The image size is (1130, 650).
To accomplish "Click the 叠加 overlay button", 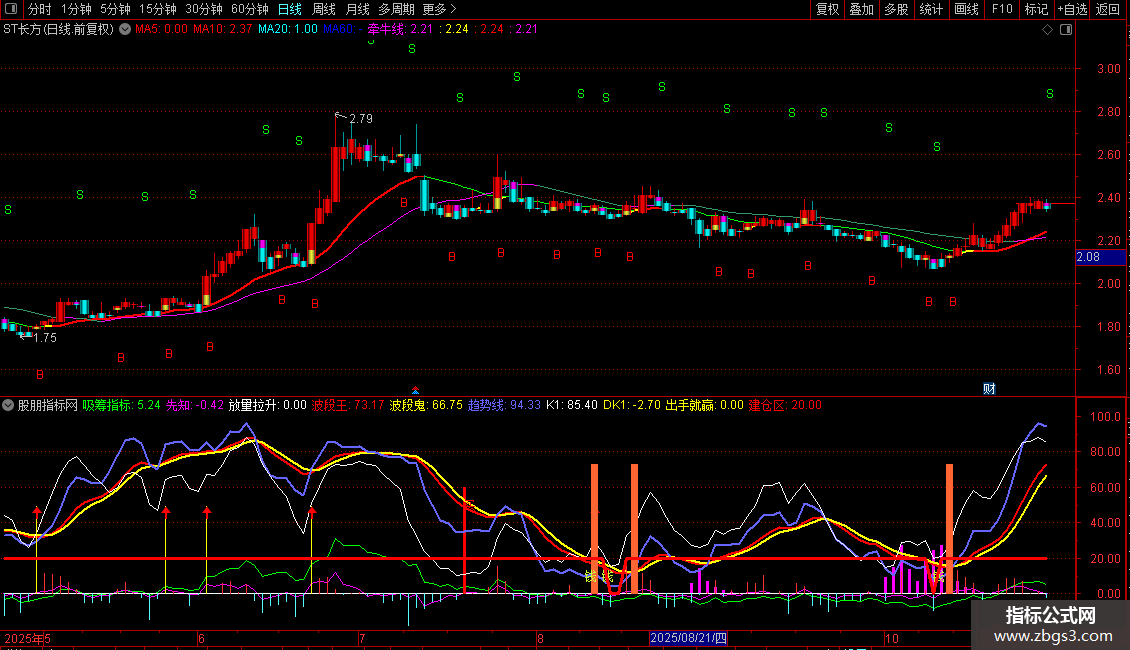I will point(862,9).
